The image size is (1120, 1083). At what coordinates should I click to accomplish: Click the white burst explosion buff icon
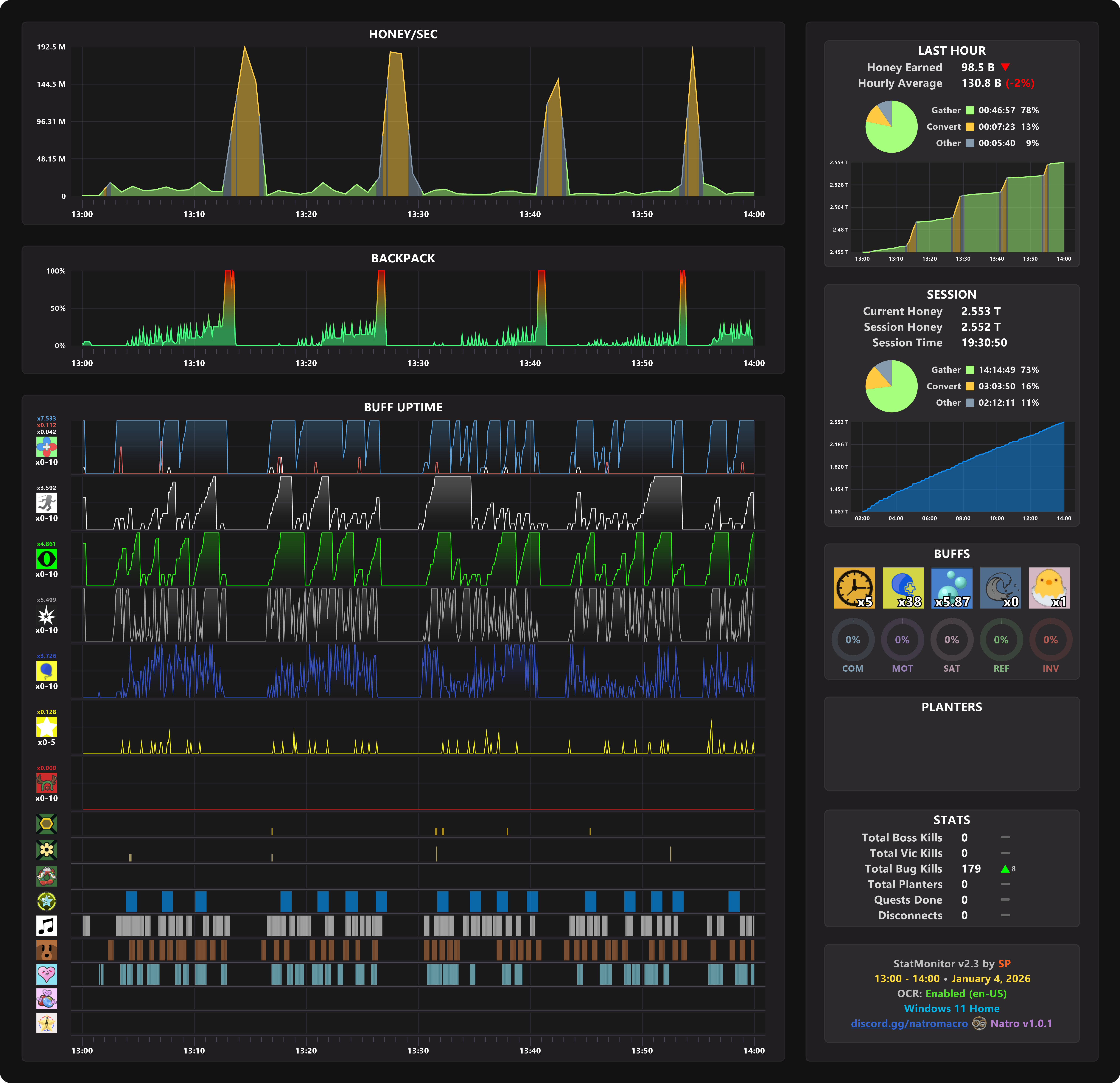46,615
